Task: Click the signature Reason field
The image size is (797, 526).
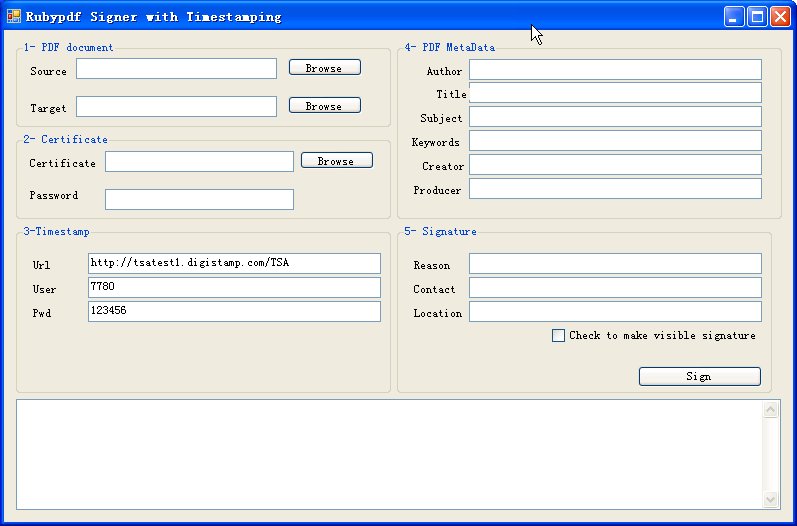Action: pos(615,264)
